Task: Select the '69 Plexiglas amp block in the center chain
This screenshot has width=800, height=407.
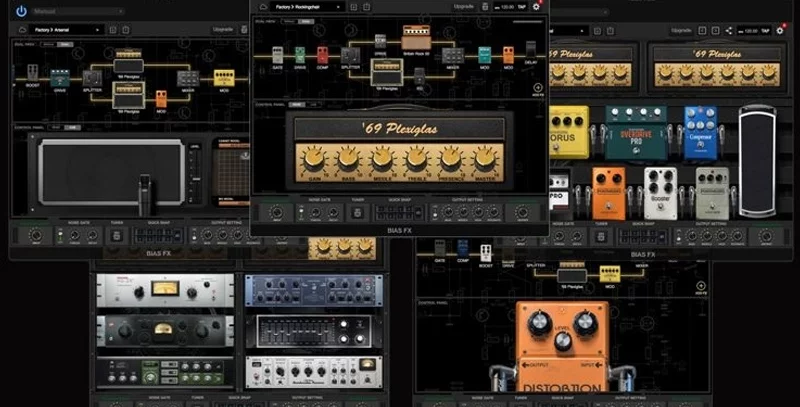Action: click(387, 71)
